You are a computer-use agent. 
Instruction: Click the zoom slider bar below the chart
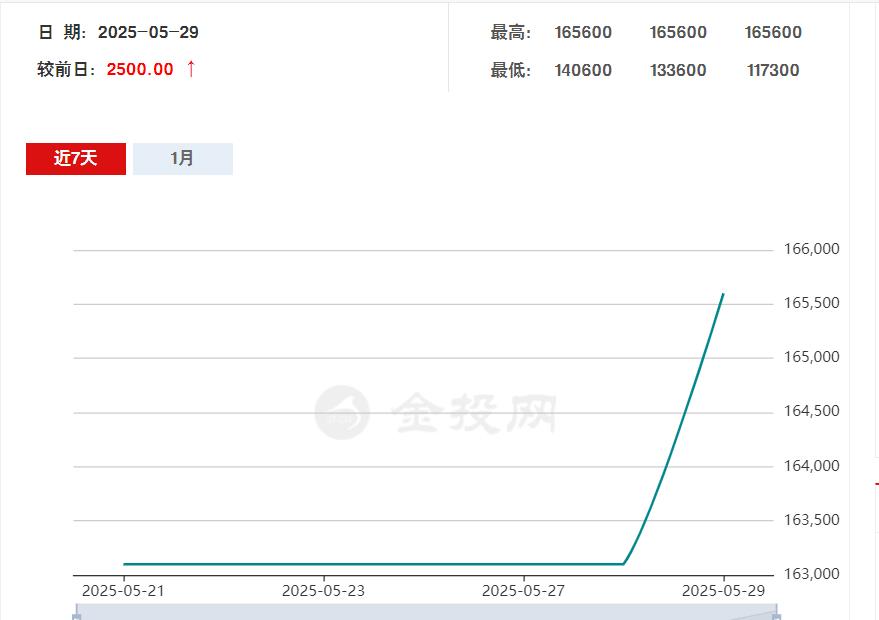point(427,612)
